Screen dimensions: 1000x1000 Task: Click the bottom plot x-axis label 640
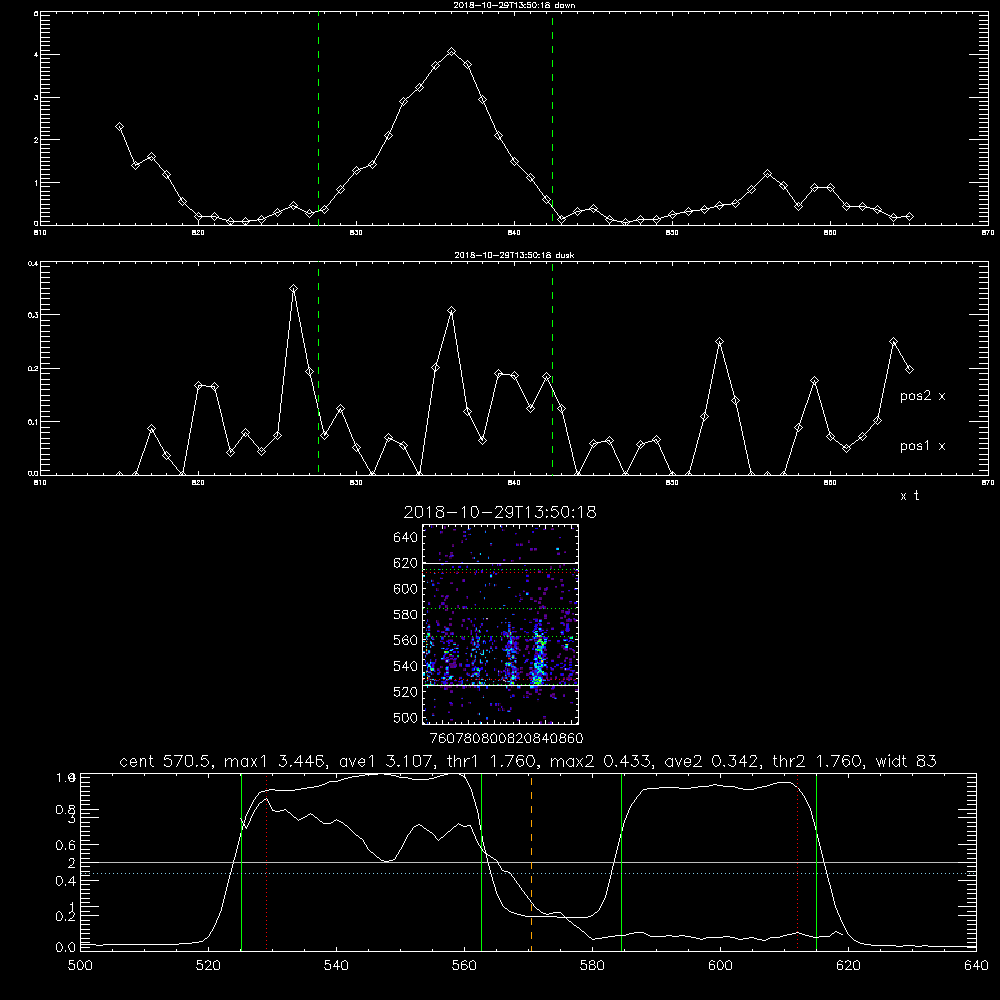tap(976, 966)
